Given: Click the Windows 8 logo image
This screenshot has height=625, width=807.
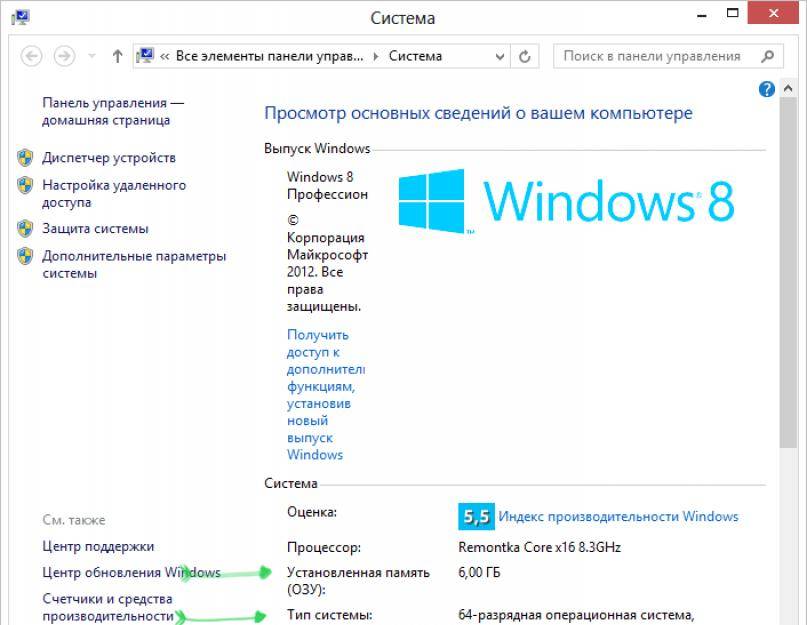Looking at the screenshot, I should [x=566, y=201].
